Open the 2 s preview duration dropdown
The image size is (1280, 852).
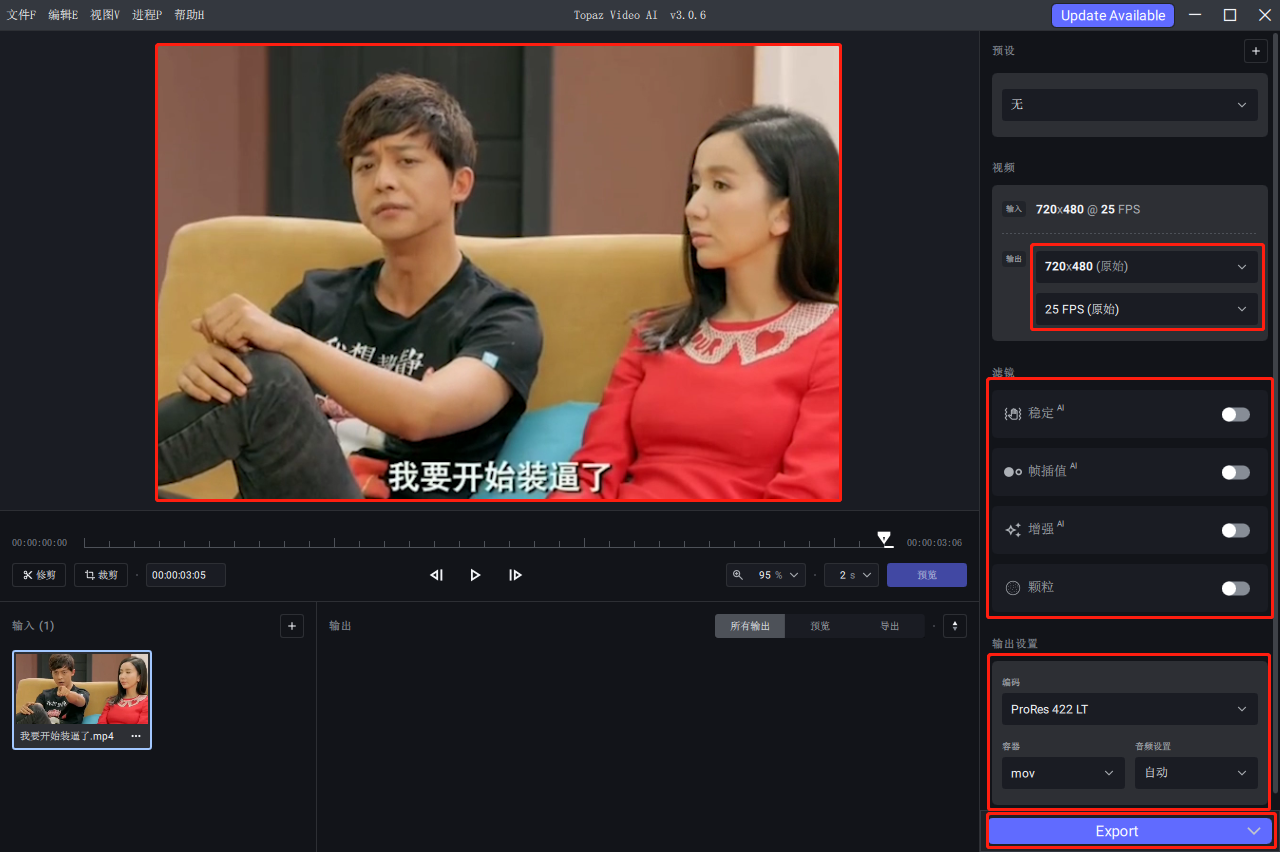click(x=852, y=575)
